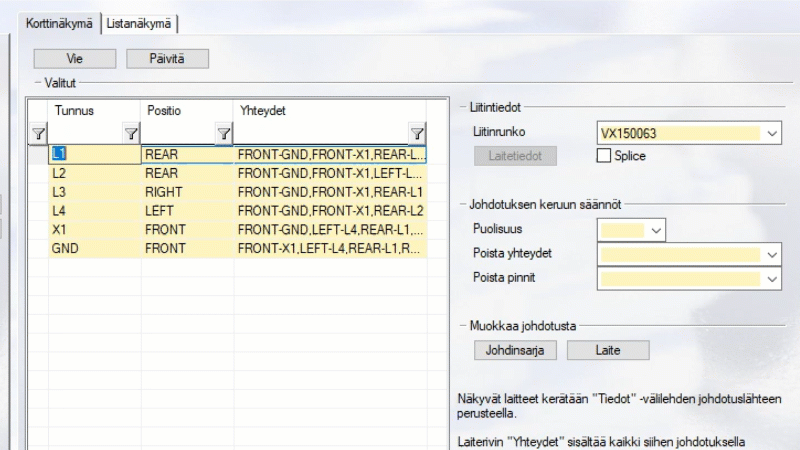Open the Liitinrunko dropdown
The height and width of the screenshot is (450, 800).
(x=773, y=133)
